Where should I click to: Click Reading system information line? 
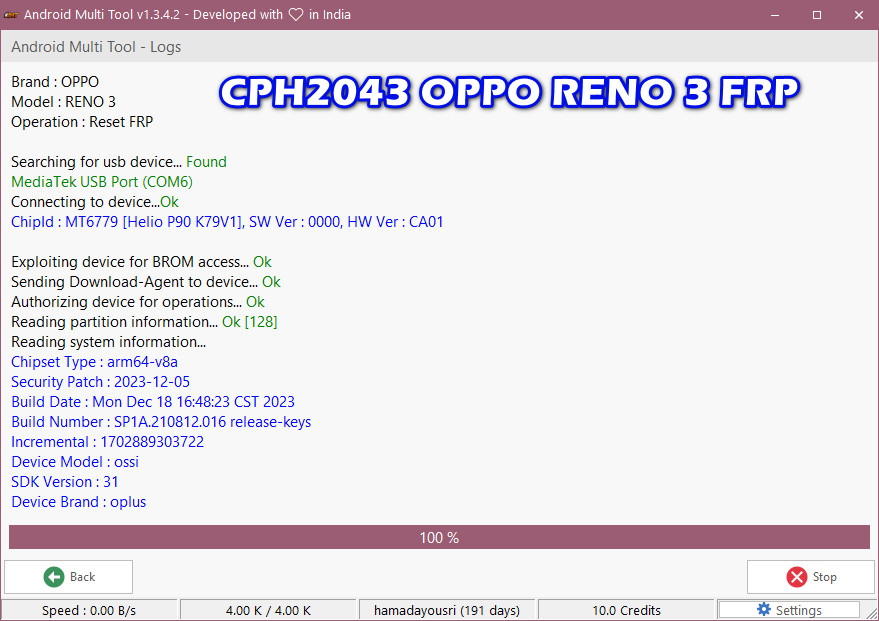click(x=109, y=342)
